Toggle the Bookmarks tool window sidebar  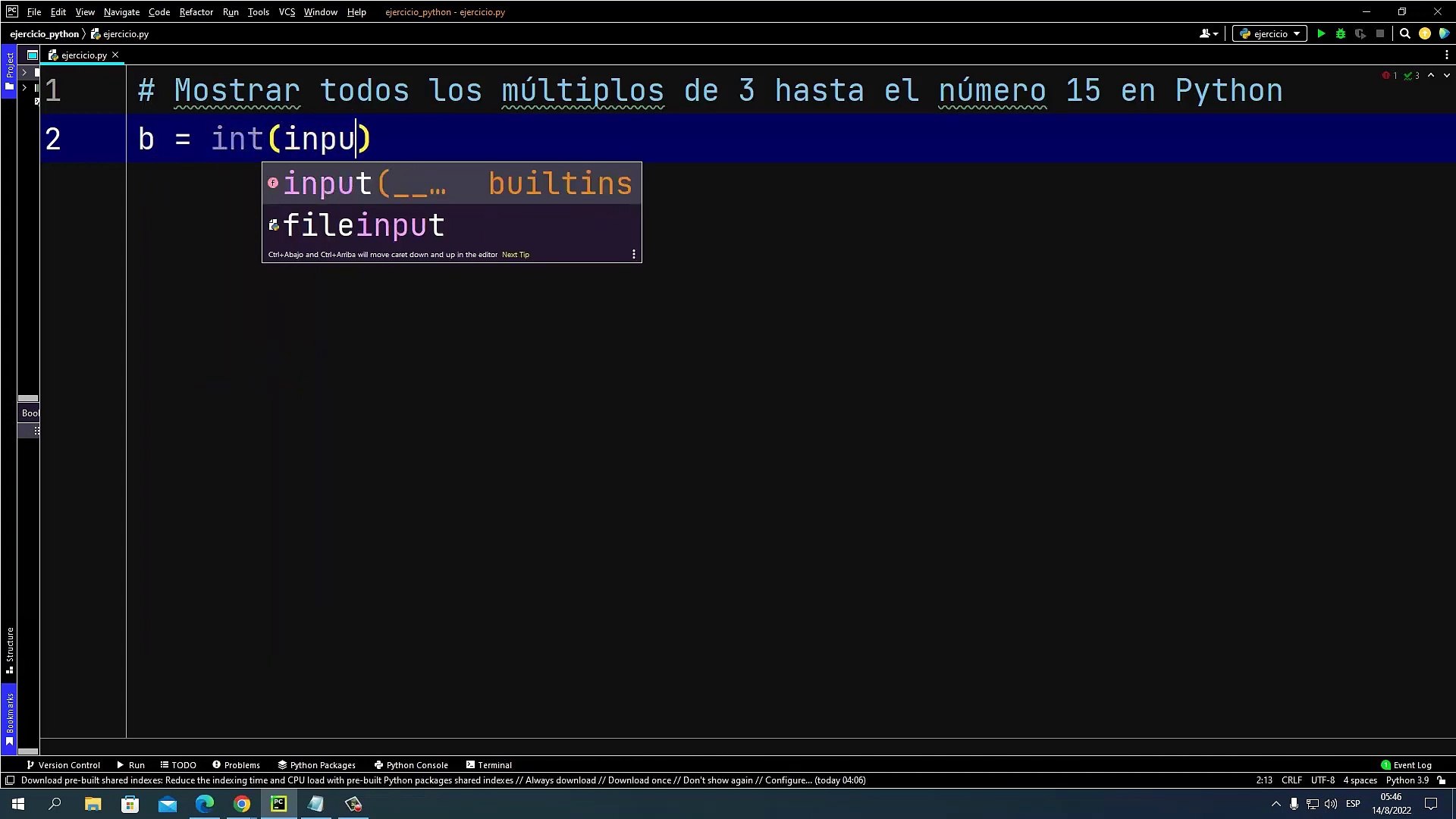pyautogui.click(x=9, y=718)
